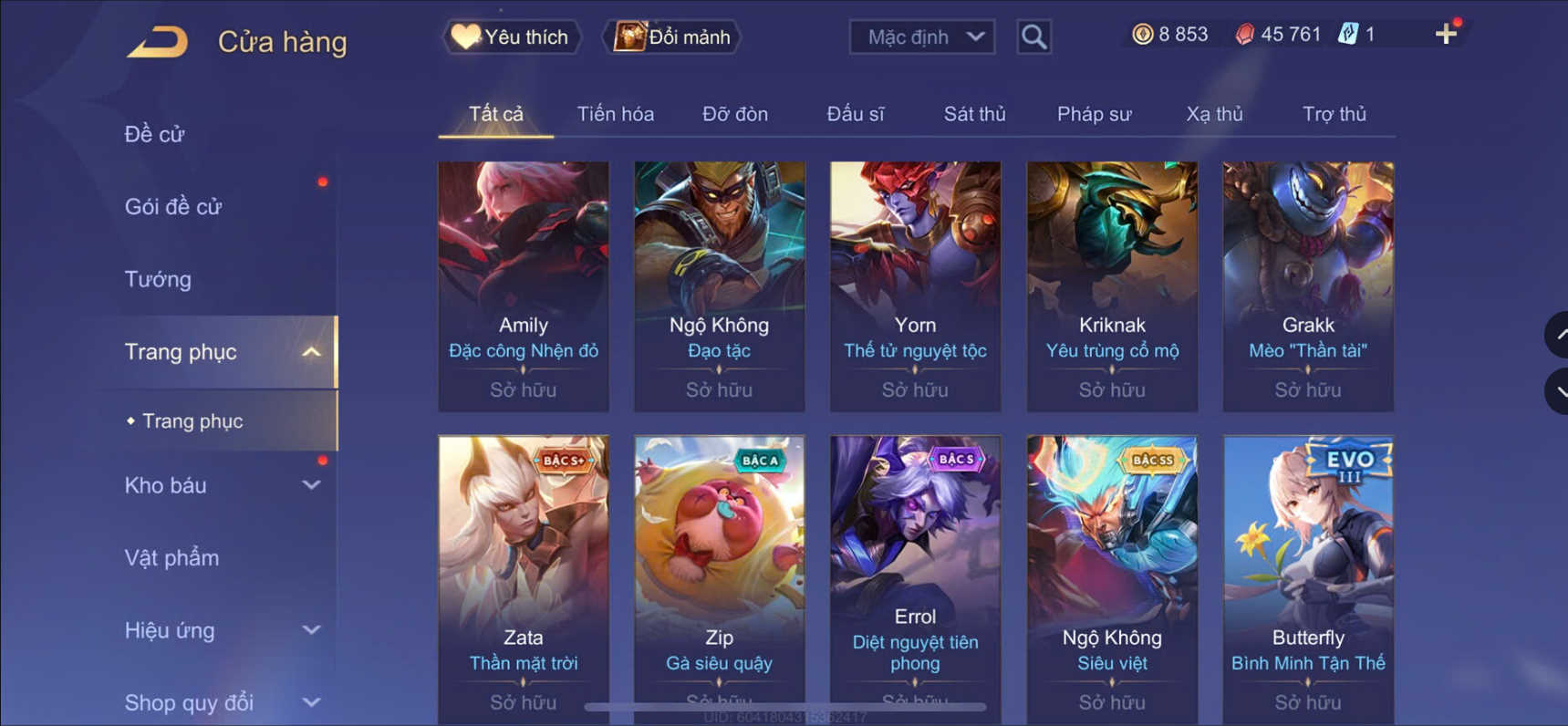Expand the Kho báu sidebar section

coord(311,485)
